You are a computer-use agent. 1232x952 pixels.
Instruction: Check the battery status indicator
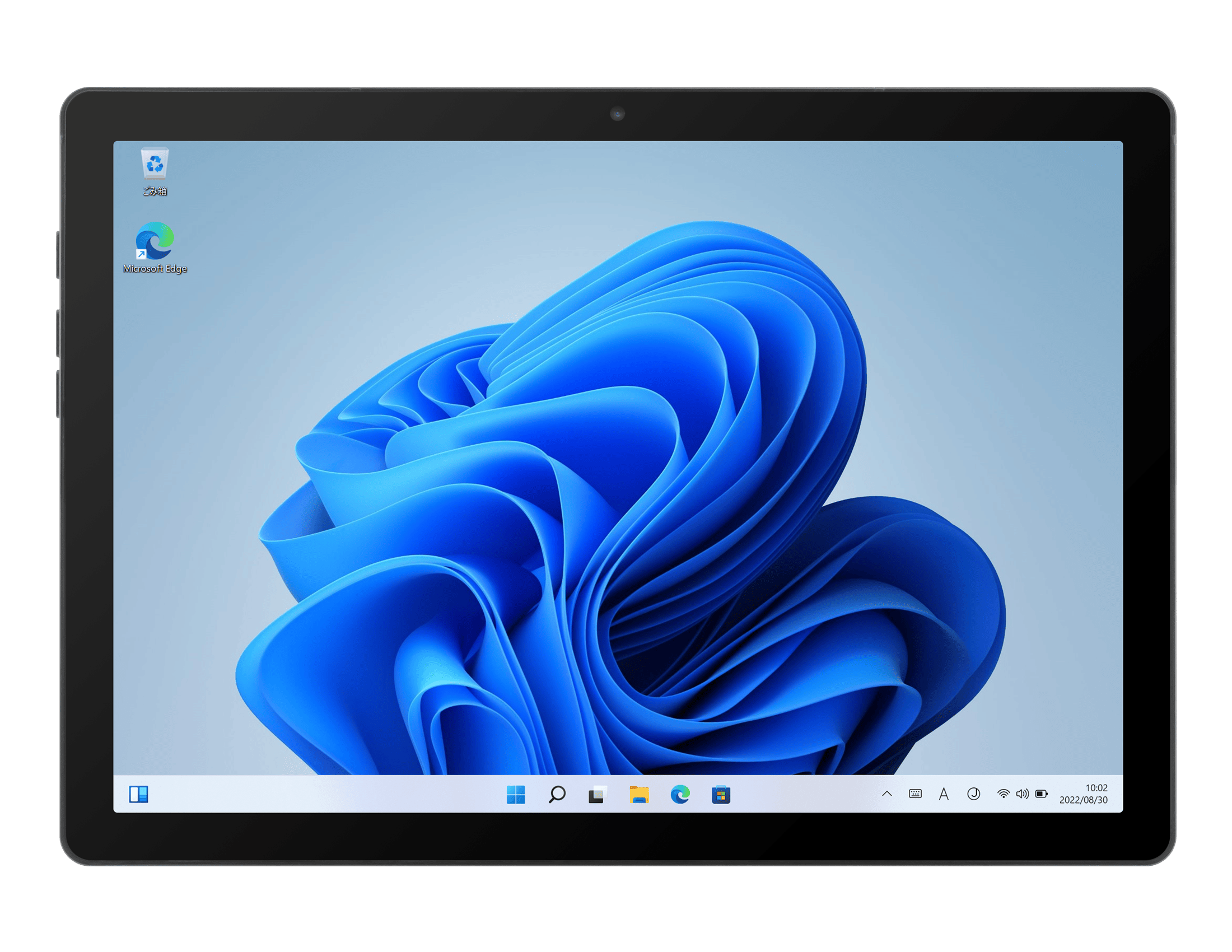click(1042, 795)
